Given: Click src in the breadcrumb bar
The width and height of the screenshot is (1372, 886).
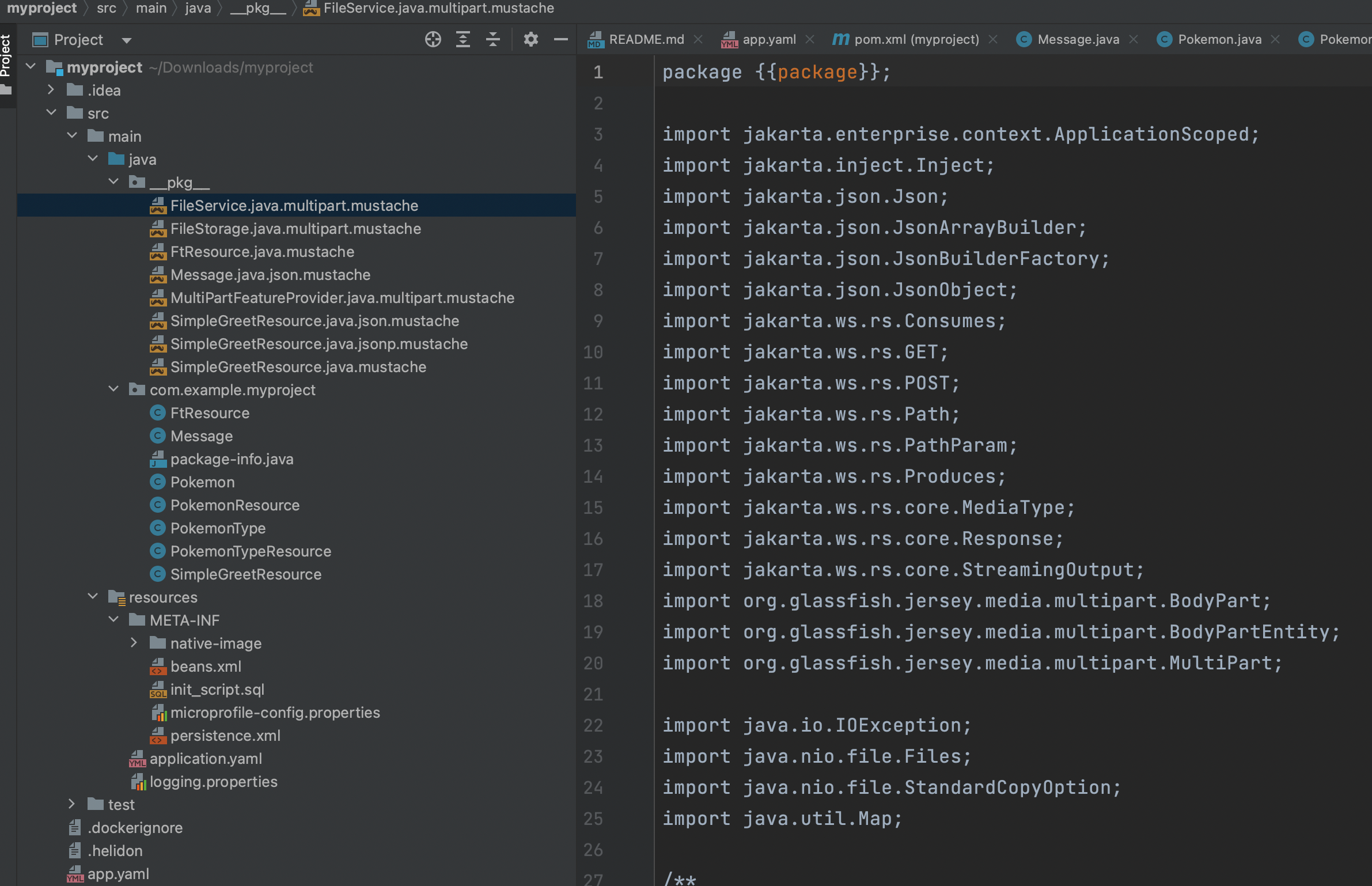Looking at the screenshot, I should pos(105,8).
